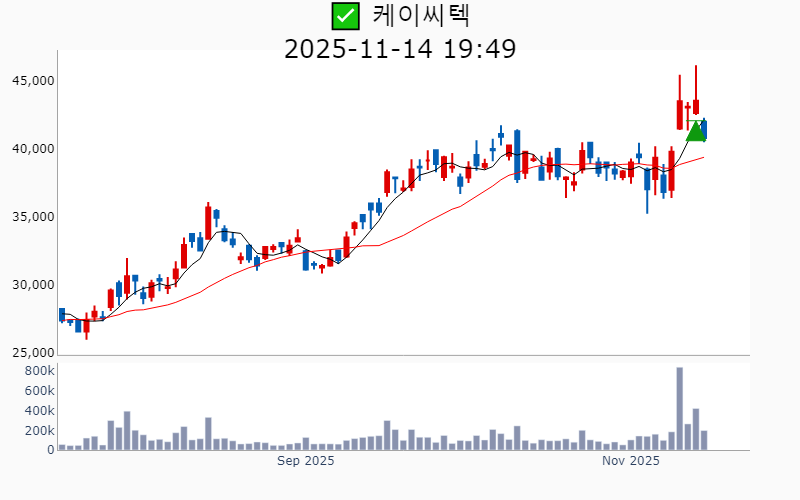Click the timestamp 2025-11-14 19:49
The width and height of the screenshot is (800, 500).
tap(400, 48)
